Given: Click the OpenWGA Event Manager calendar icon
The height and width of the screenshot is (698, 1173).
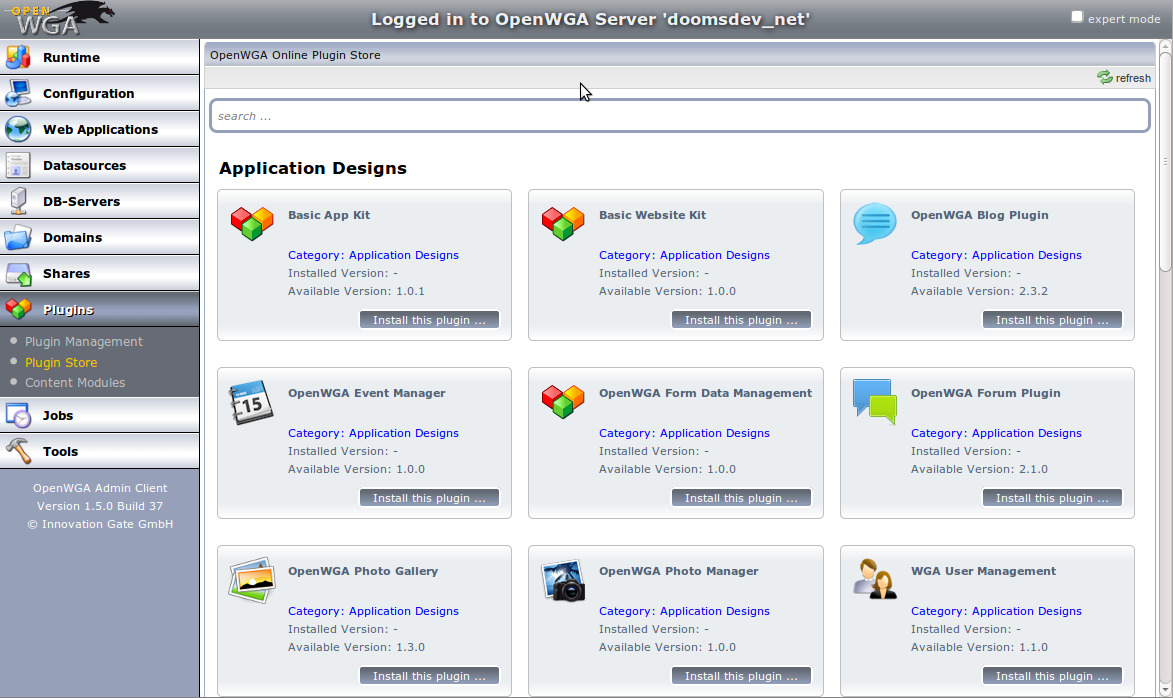Looking at the screenshot, I should pyautogui.click(x=251, y=402).
